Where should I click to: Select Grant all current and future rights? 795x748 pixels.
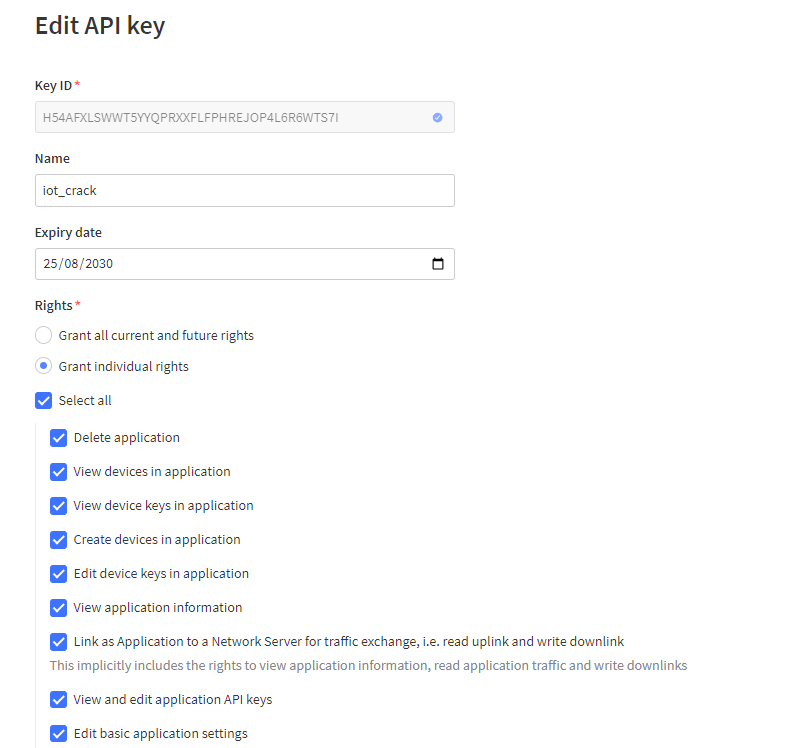point(44,335)
